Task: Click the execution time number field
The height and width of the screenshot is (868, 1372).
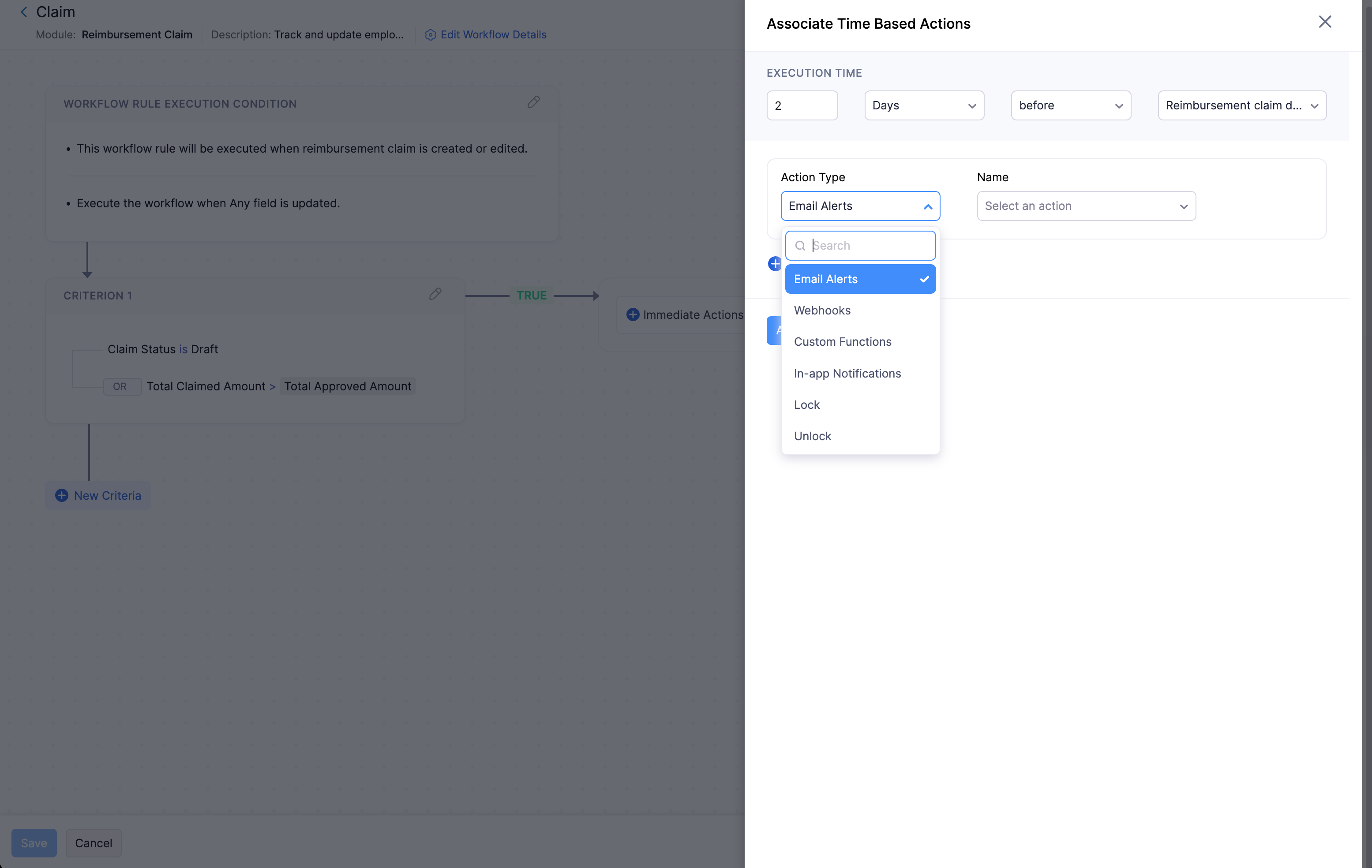Action: click(802, 105)
